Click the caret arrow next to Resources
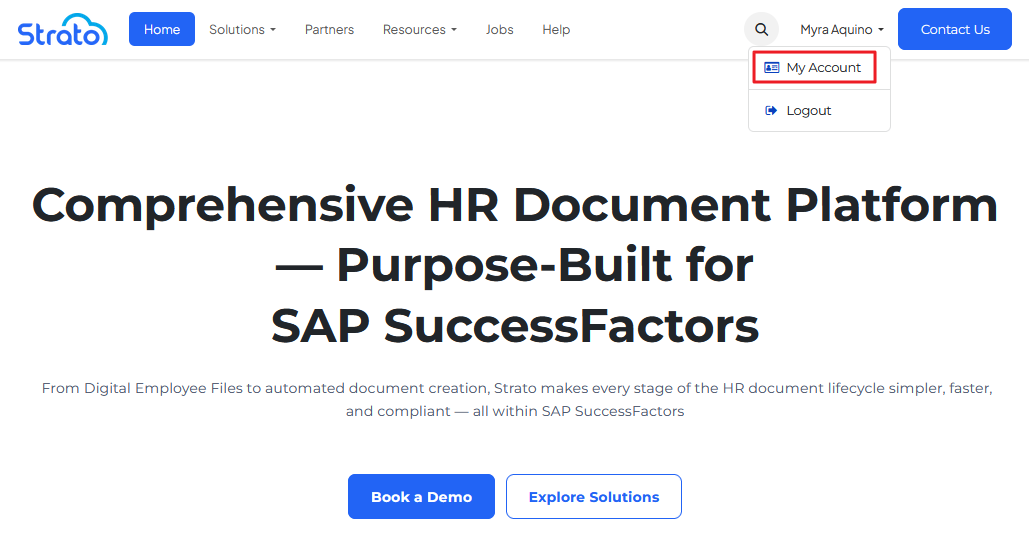The height and width of the screenshot is (534, 1029). [x=454, y=30]
